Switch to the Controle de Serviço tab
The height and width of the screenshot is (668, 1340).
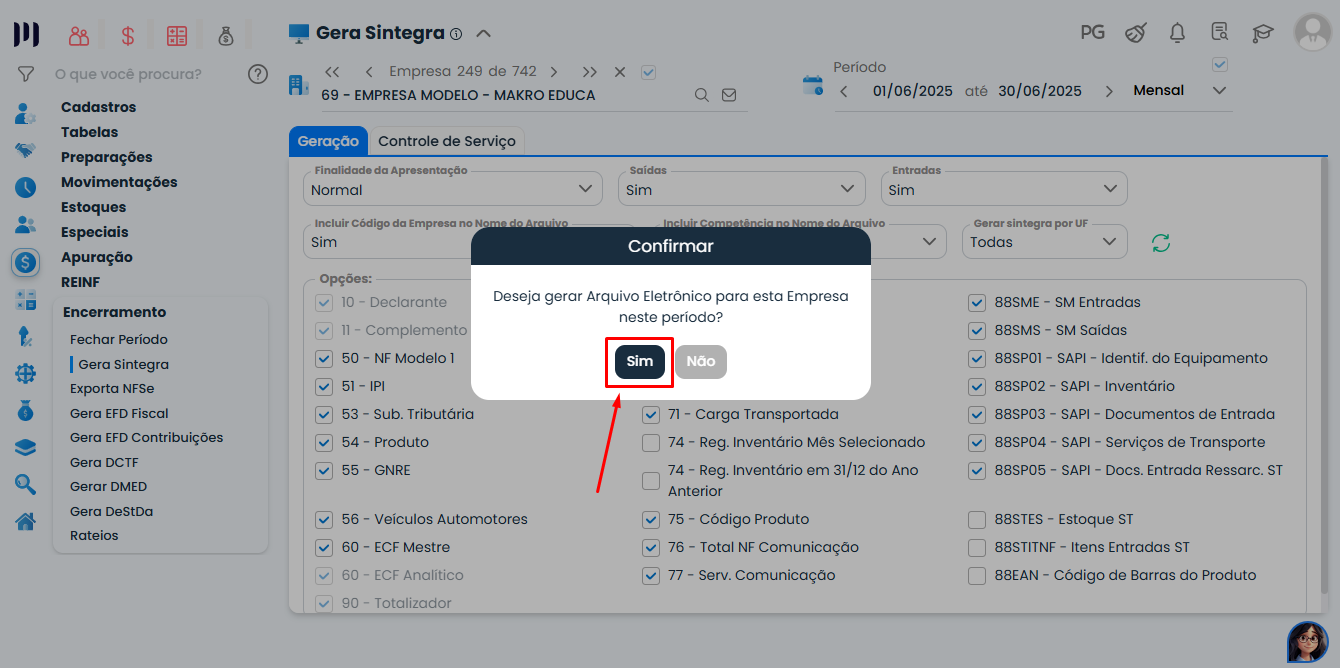[x=447, y=141]
